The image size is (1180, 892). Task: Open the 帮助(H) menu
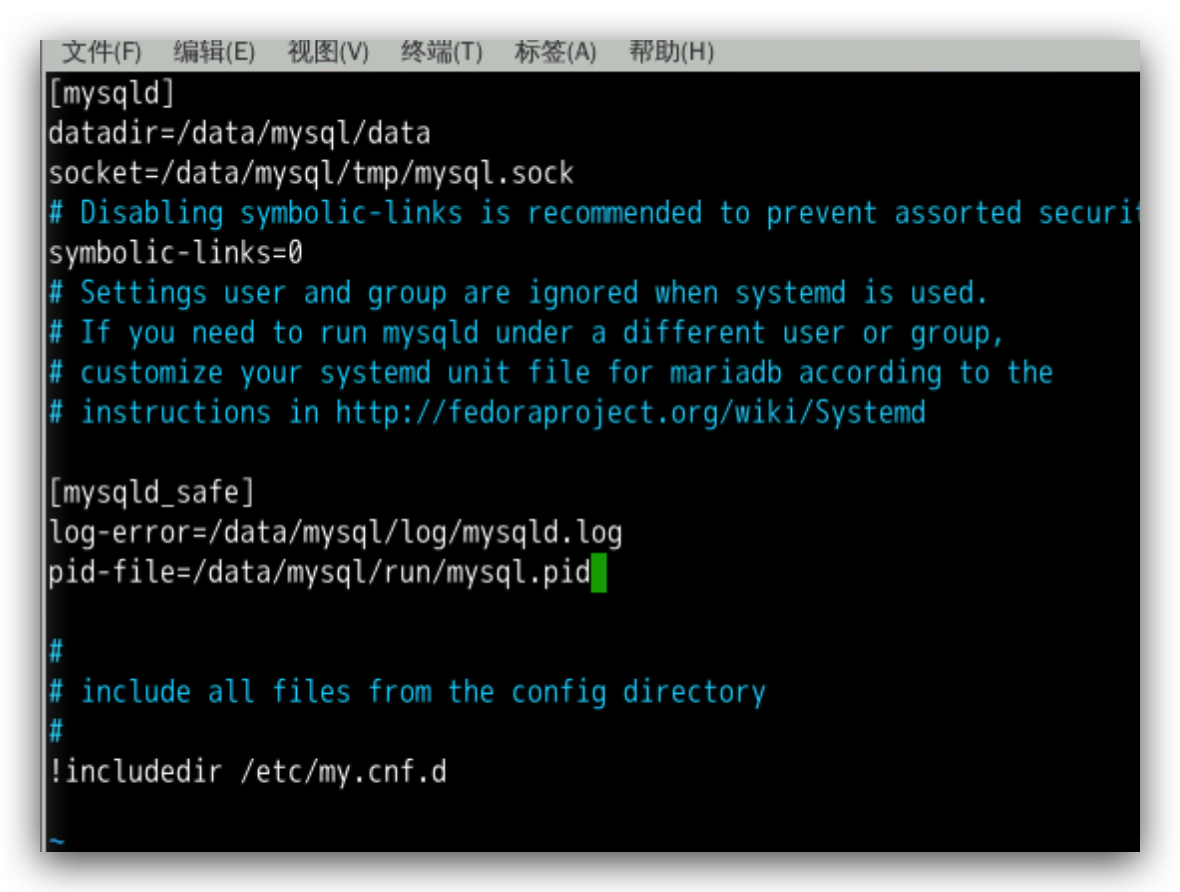pyautogui.click(x=671, y=52)
